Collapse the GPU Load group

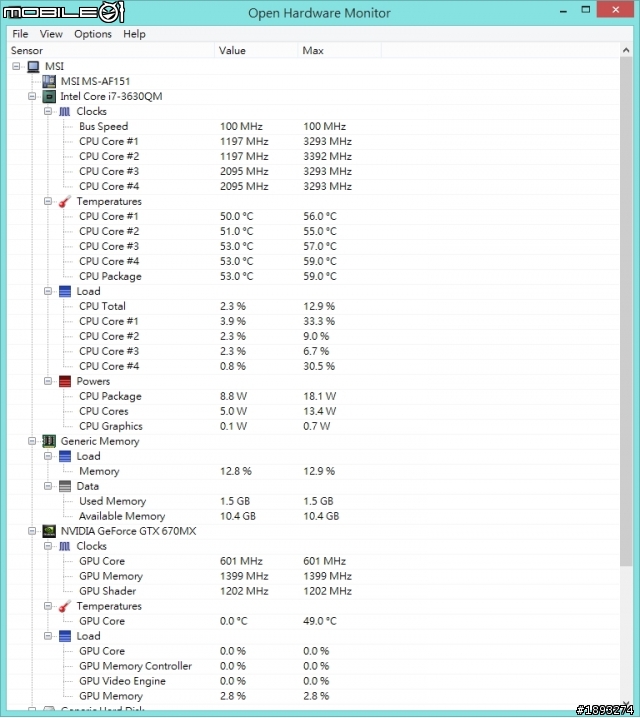pyautogui.click(x=48, y=636)
